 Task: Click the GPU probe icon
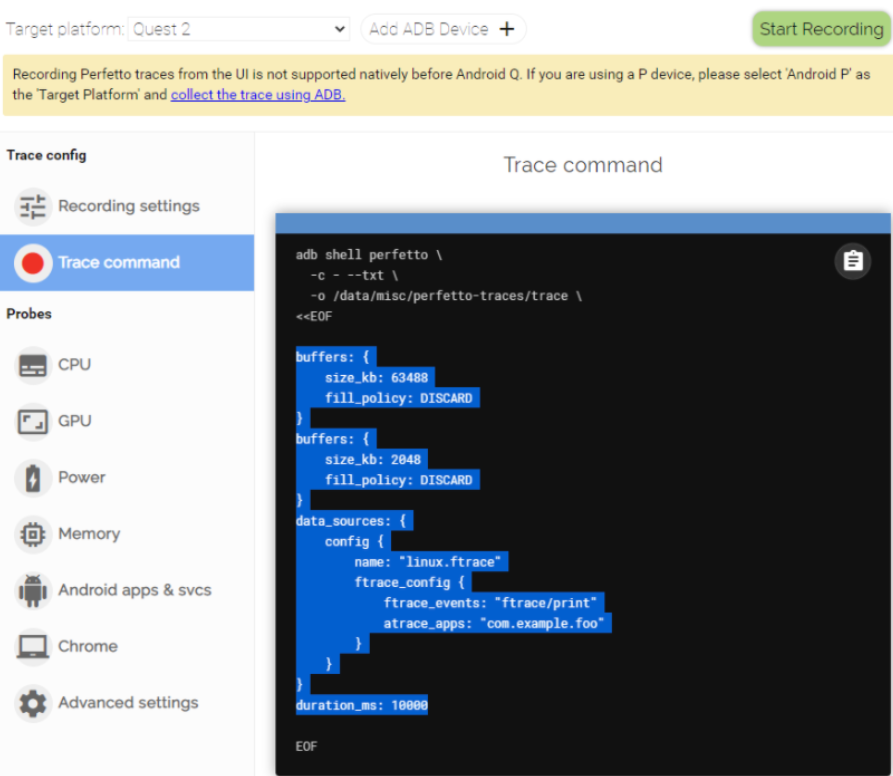point(33,421)
